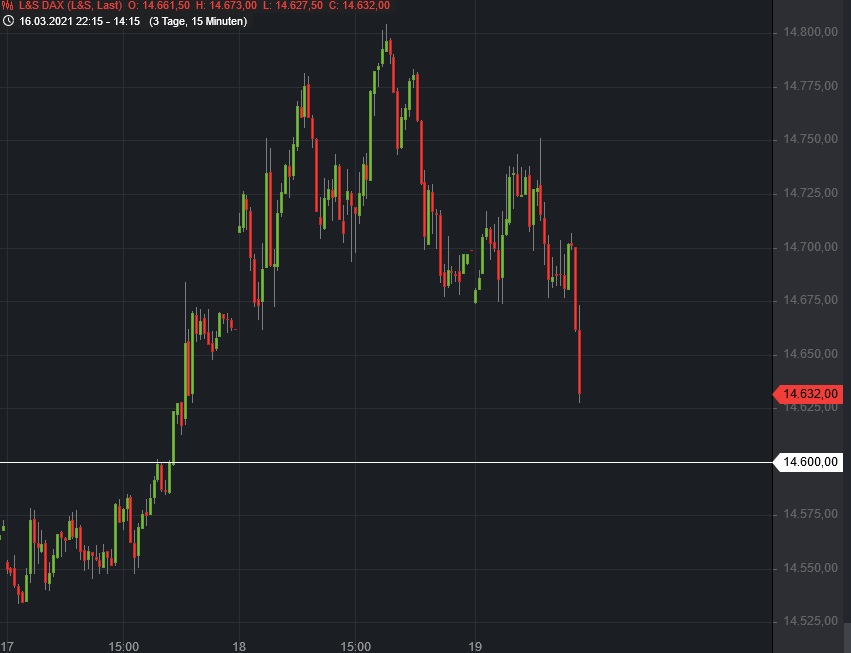Viewport: 851px width, 653px height.
Task: Click the 14.800,00 axis price label
Action: click(x=809, y=32)
